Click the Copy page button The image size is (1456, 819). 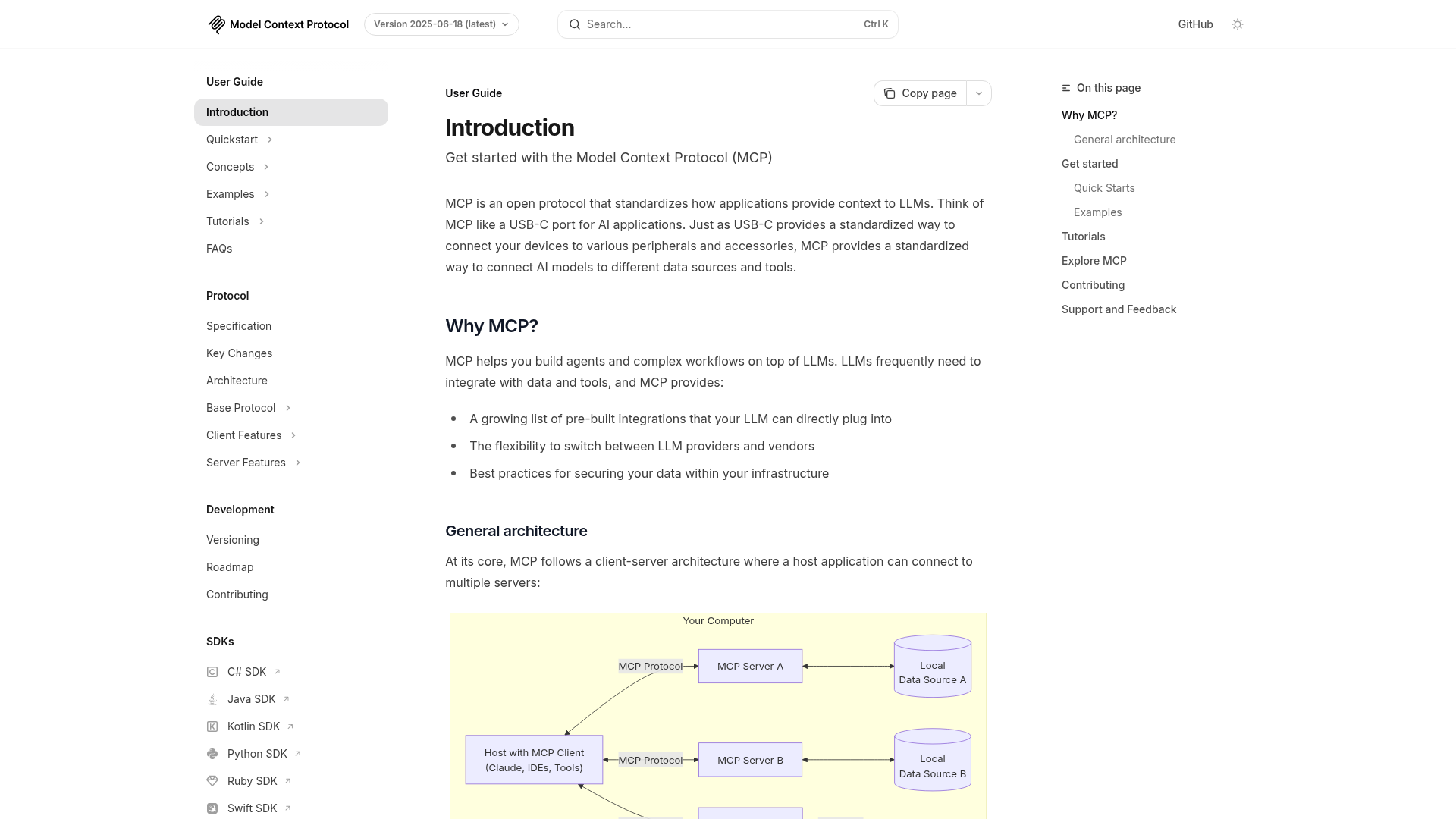[921, 93]
